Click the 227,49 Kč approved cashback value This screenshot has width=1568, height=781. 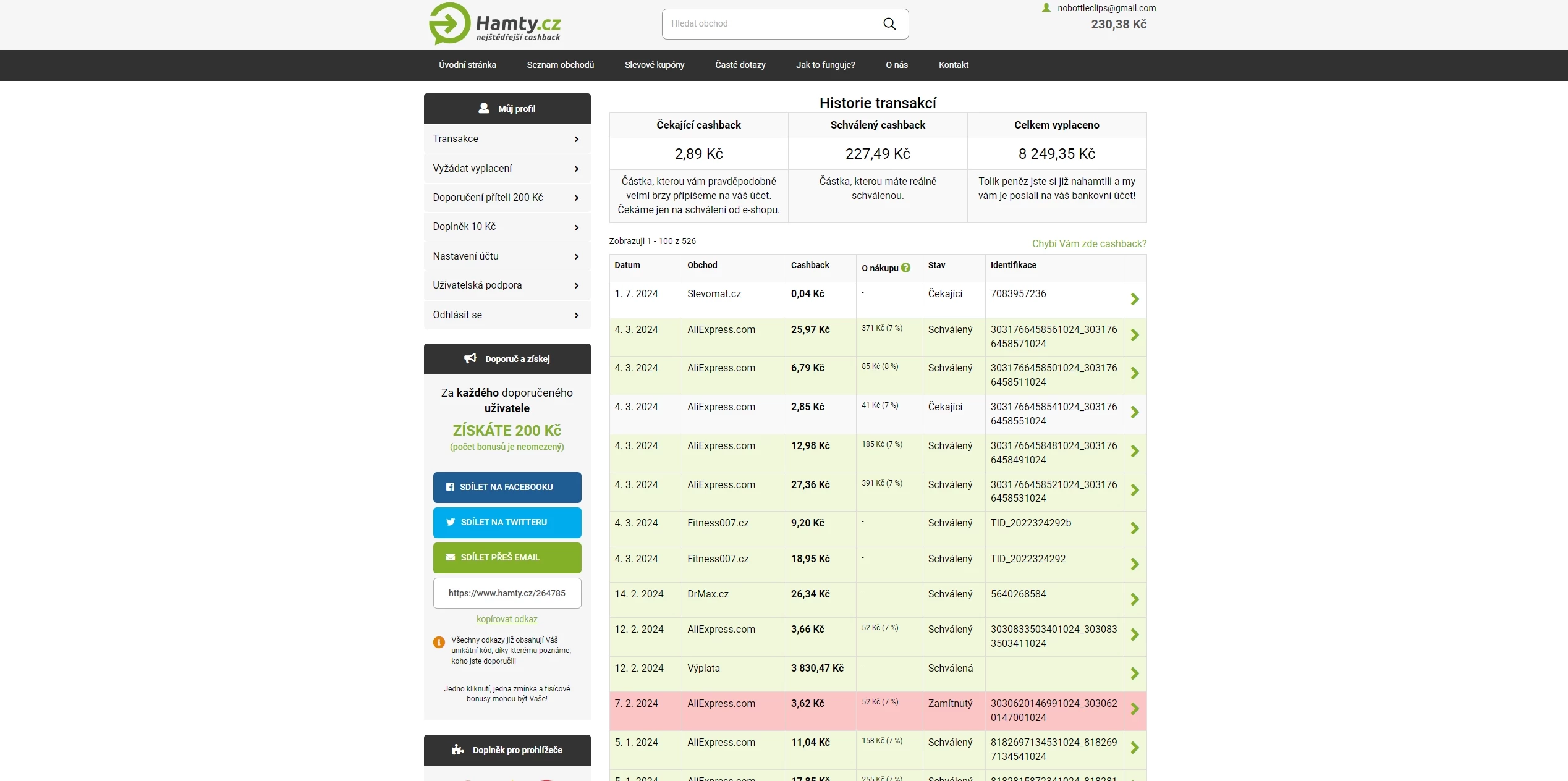[x=878, y=154]
